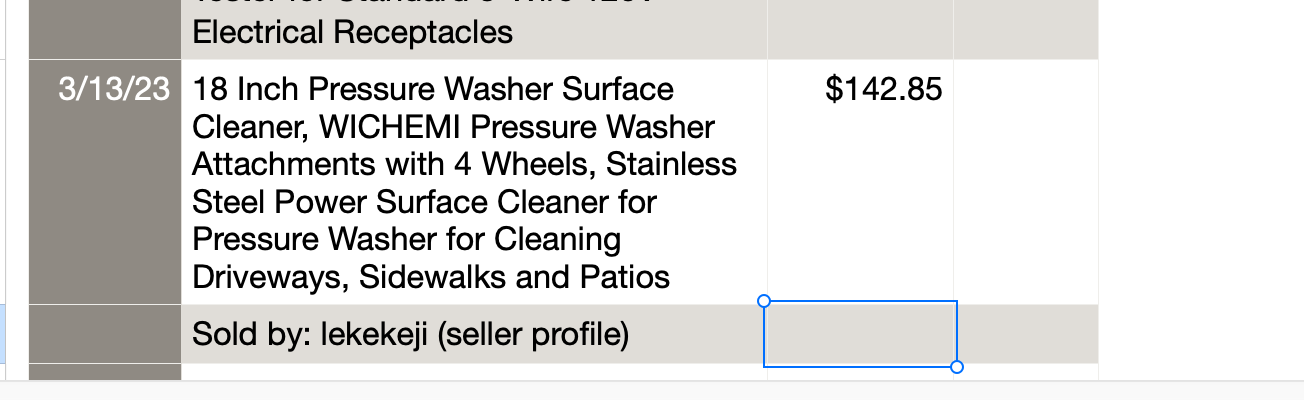Click the light gray bar at window bottom
Screen dimensions: 1304x400
point(652,390)
